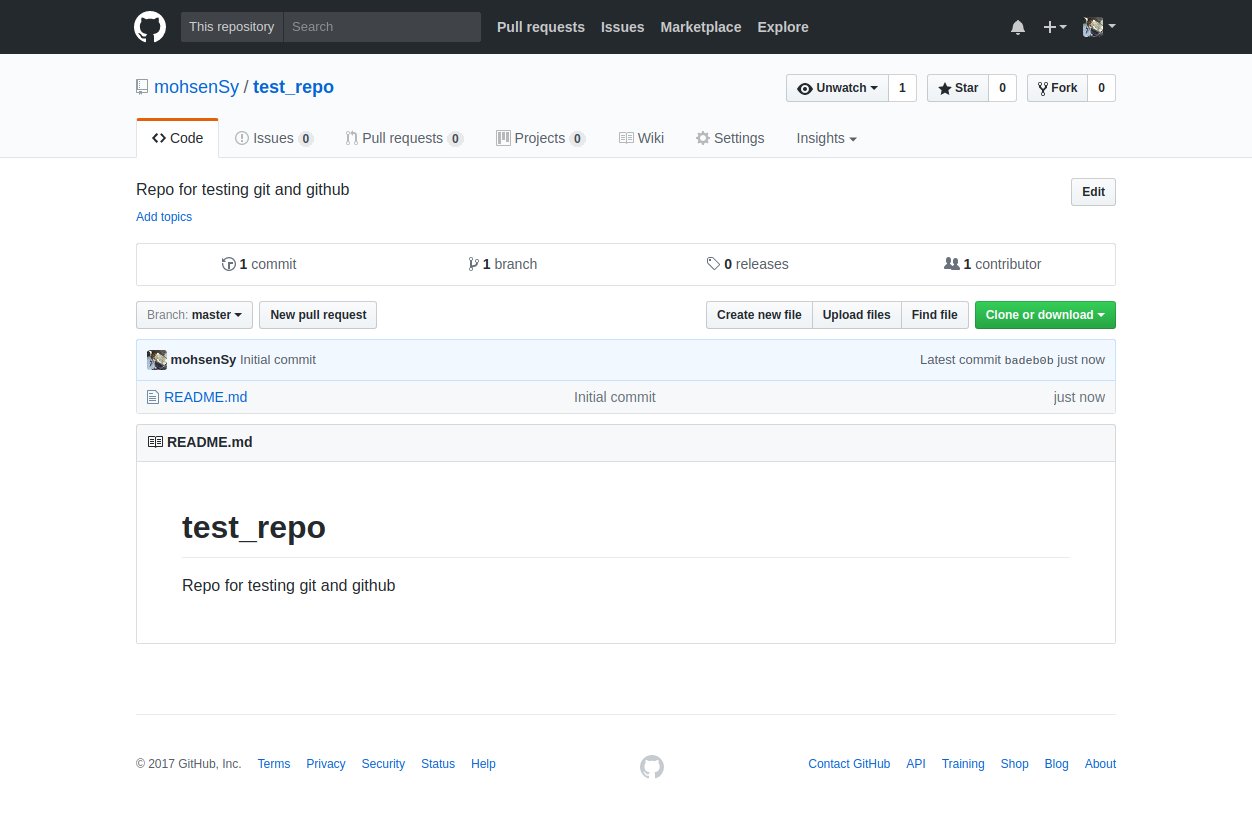Click the commit history clock icon
Viewport: 1252px width, 821px height.
[228, 264]
